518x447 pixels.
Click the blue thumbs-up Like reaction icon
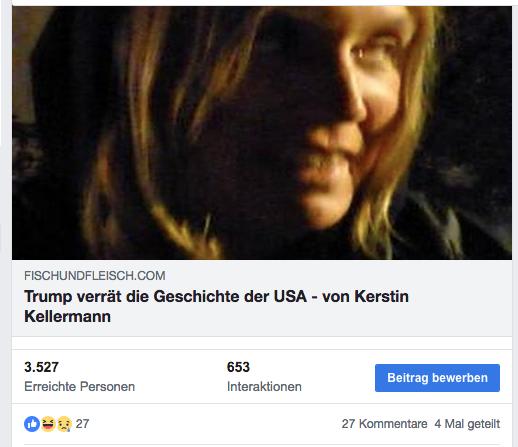(32, 424)
